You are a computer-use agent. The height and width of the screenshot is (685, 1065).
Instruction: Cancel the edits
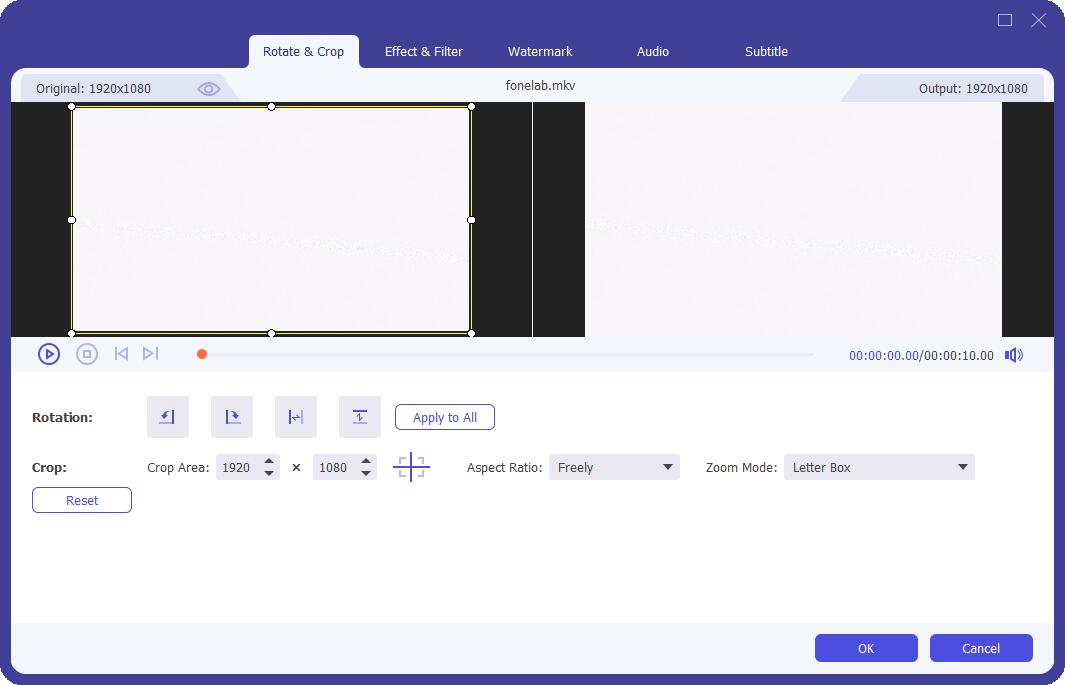[981, 648]
